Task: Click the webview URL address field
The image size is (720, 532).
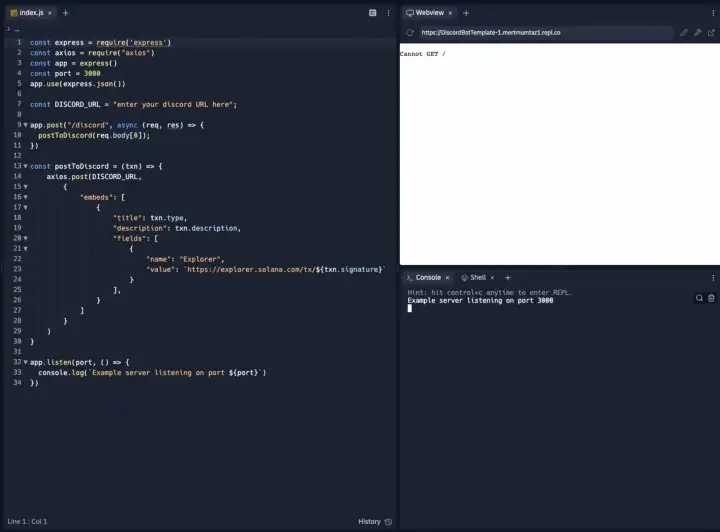Action: pyautogui.click(x=546, y=33)
